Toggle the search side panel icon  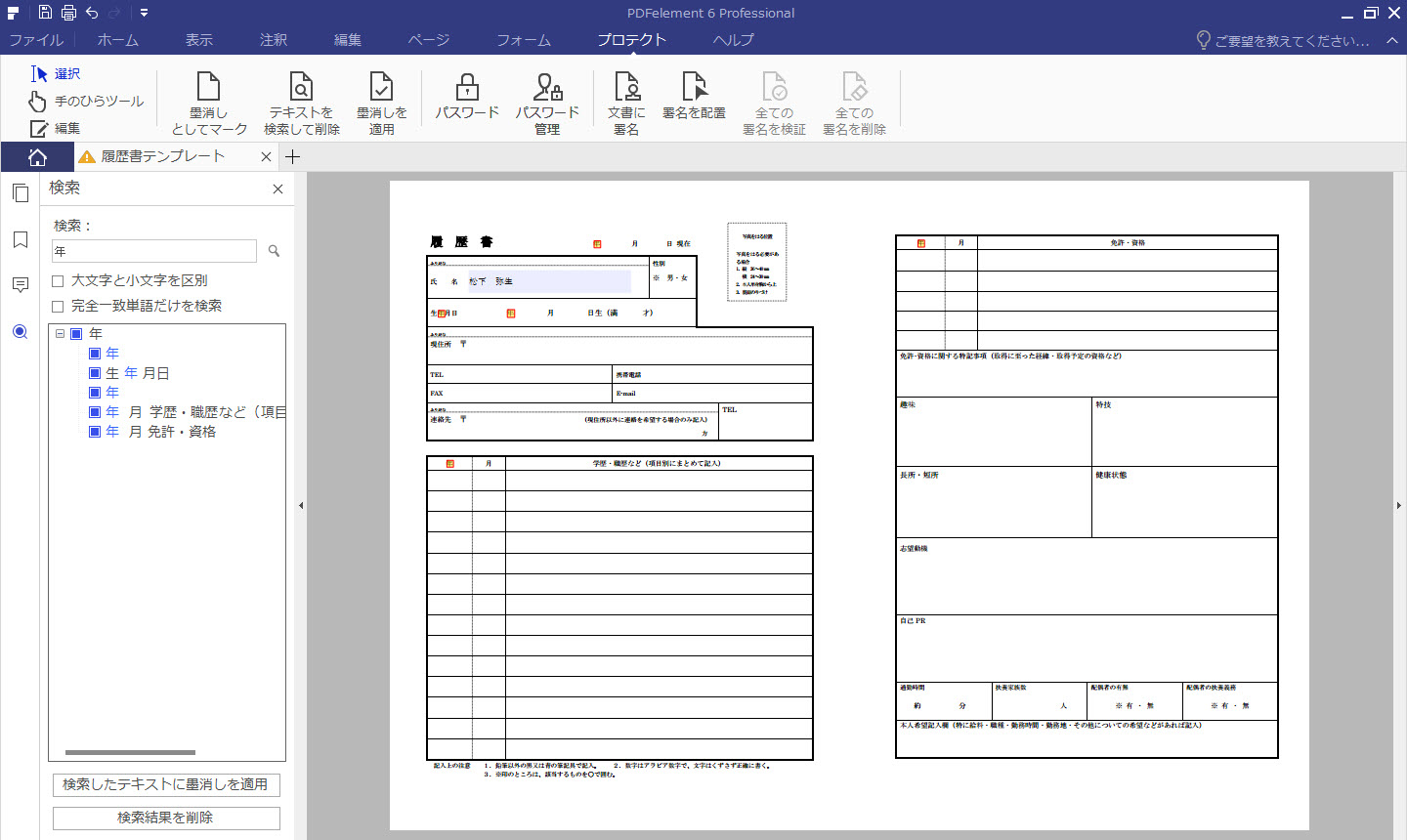pos(21,331)
